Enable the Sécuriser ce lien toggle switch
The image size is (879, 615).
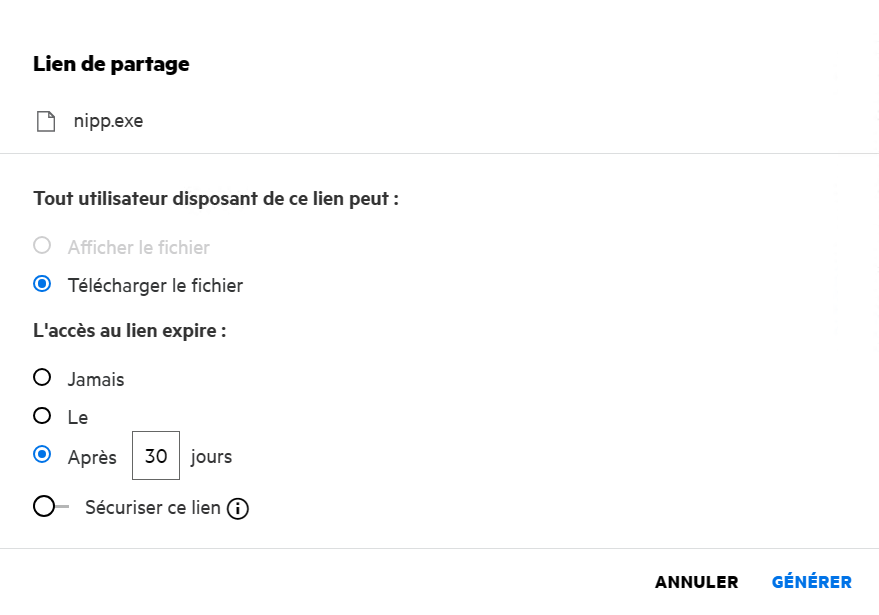(x=50, y=507)
